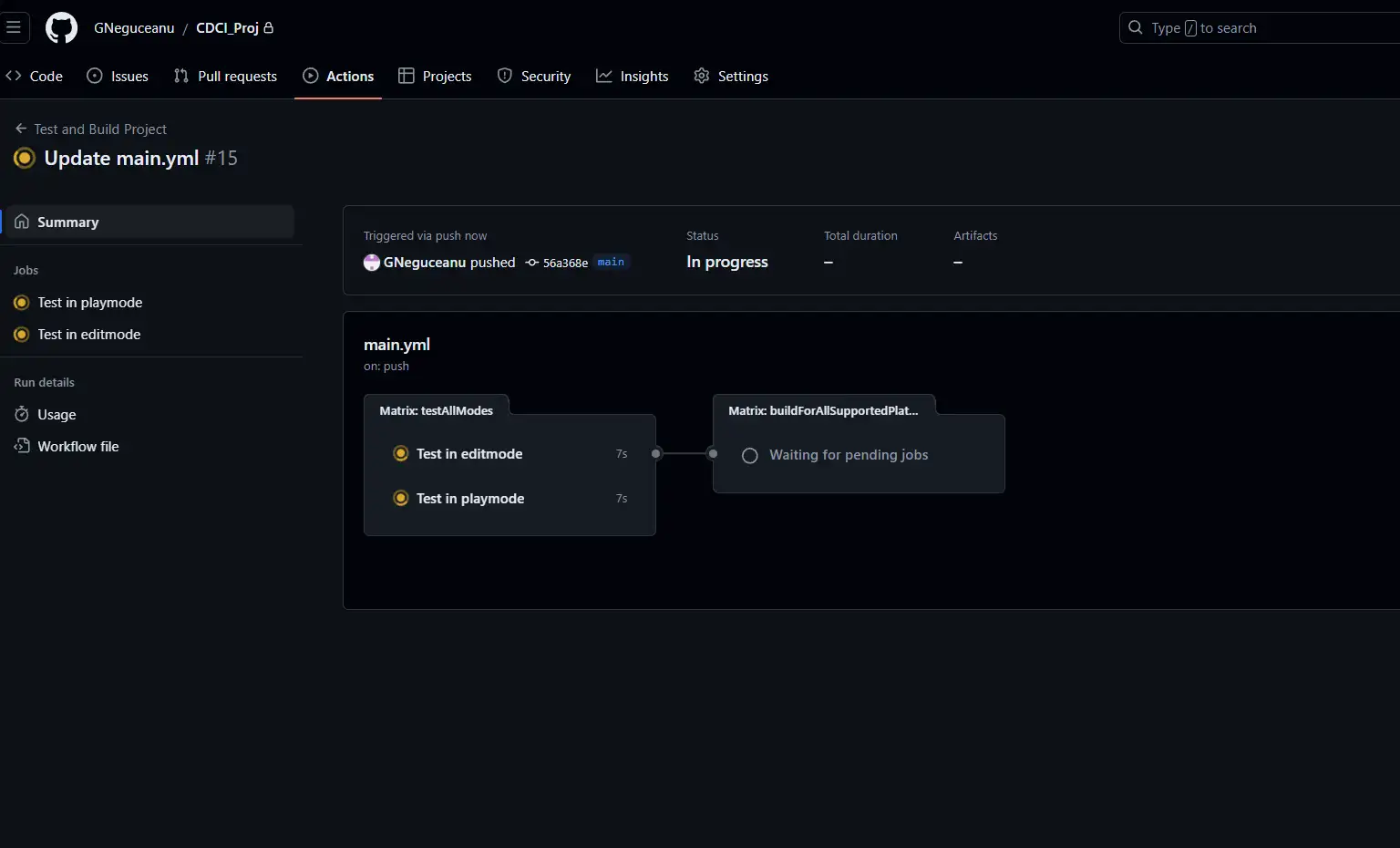The image size is (1400, 848).
Task: Click the Security shield icon
Action: coord(505,76)
